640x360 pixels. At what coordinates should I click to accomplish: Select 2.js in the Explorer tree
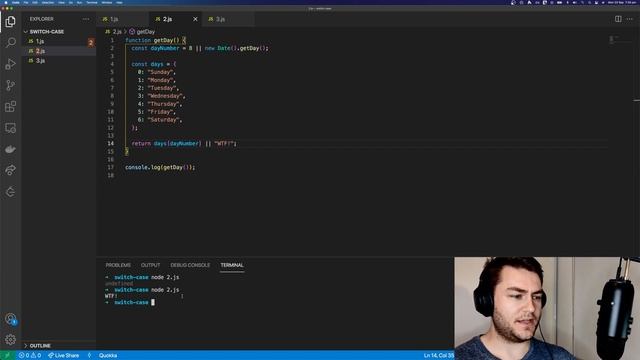coord(59,51)
